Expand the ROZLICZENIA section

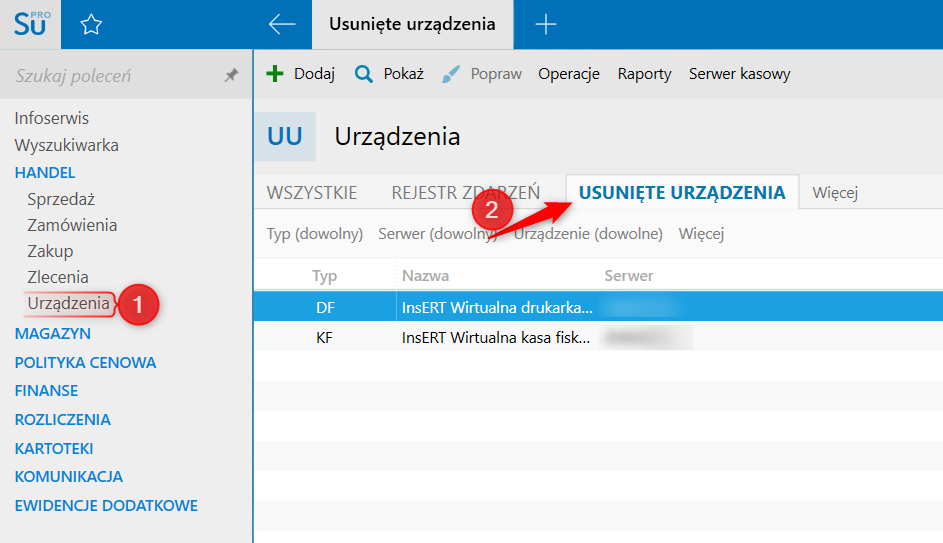point(63,419)
